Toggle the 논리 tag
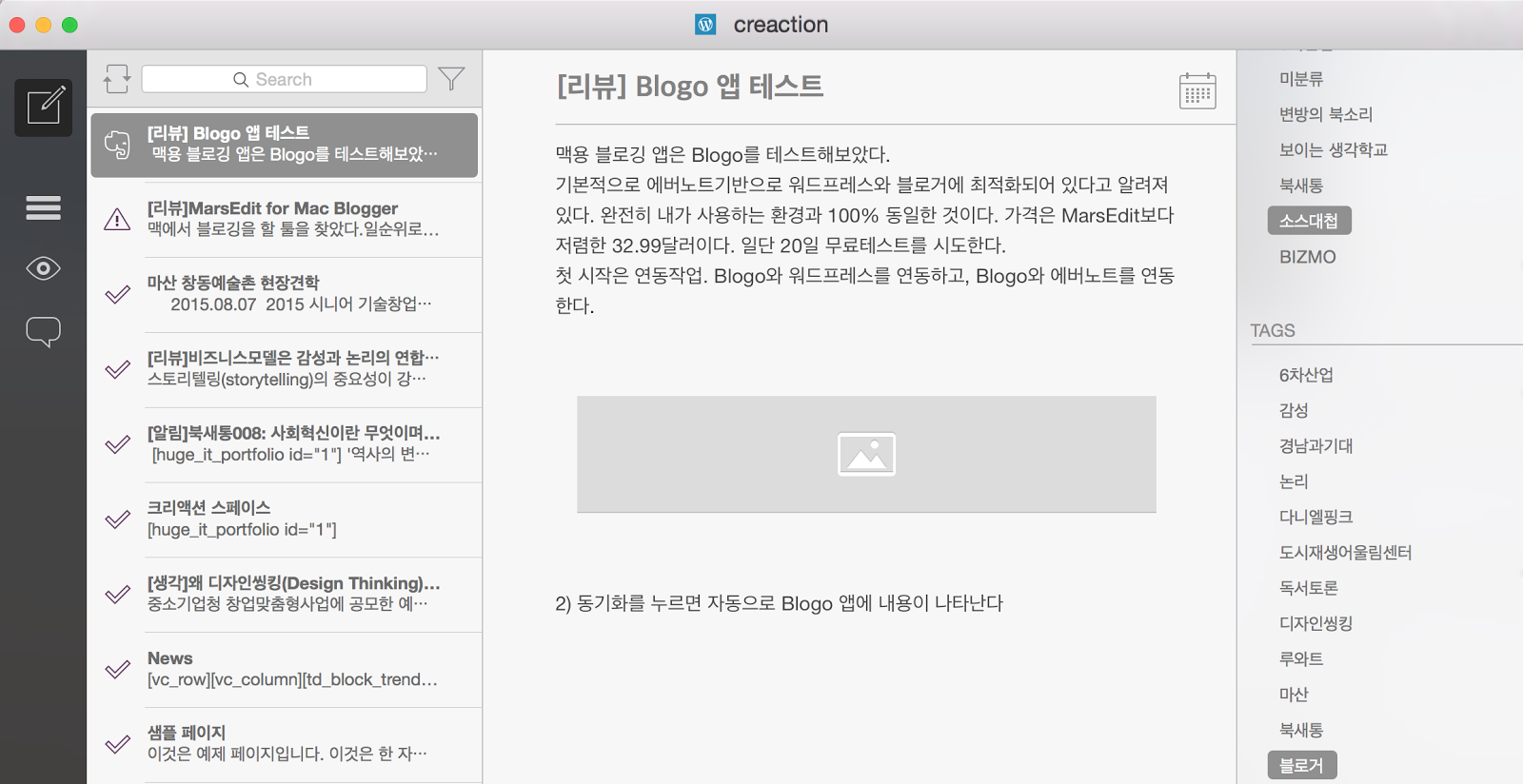This screenshot has width=1523, height=784. (1294, 481)
